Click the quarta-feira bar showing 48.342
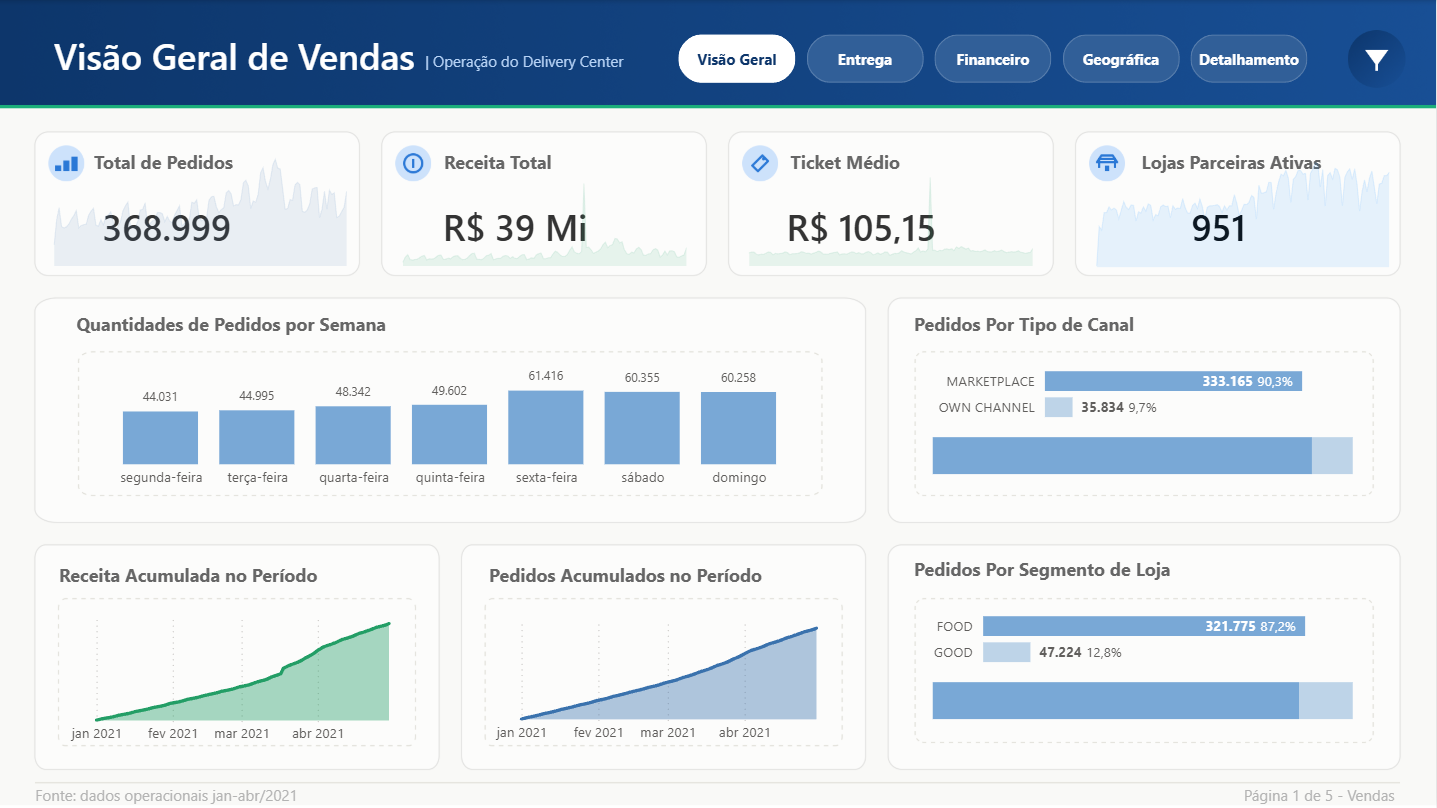Image resolution: width=1437 pixels, height=808 pixels. tap(353, 435)
